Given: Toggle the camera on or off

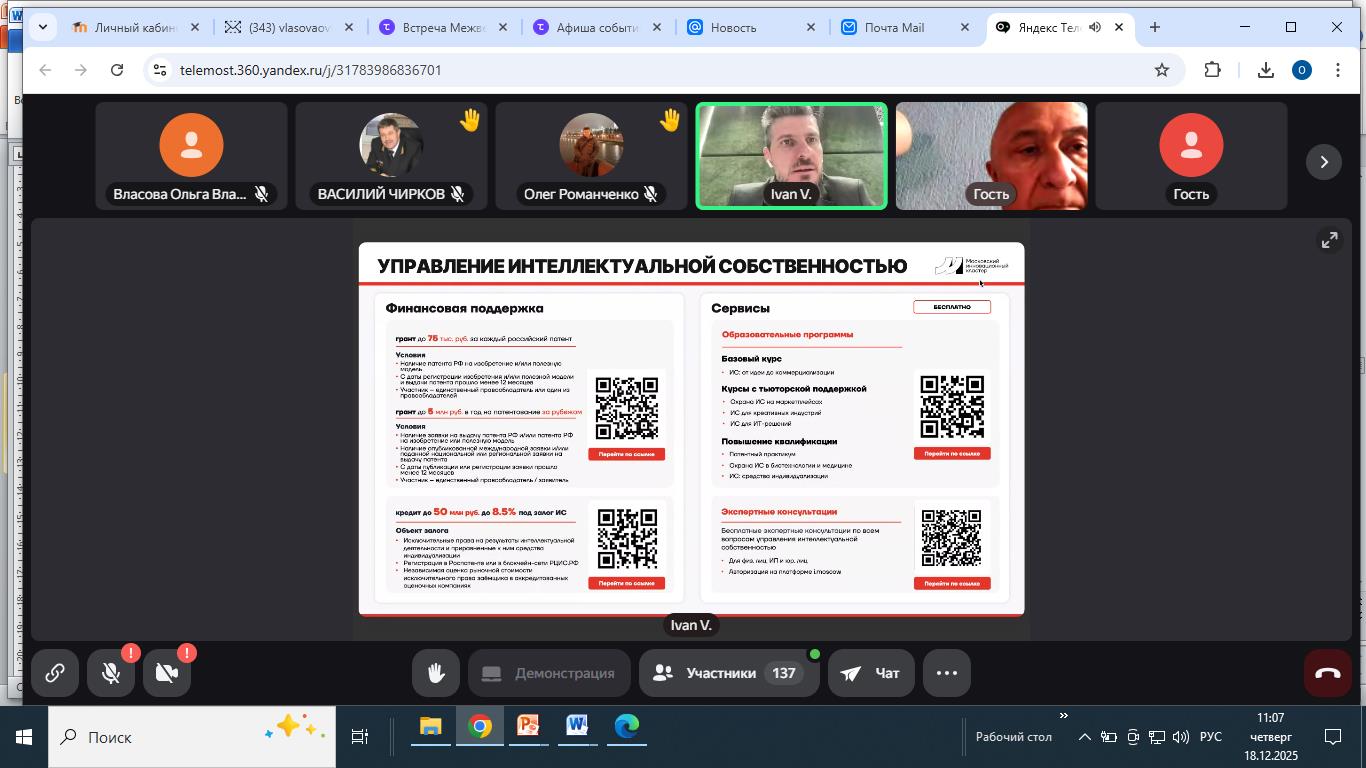Looking at the screenshot, I should coord(167,673).
